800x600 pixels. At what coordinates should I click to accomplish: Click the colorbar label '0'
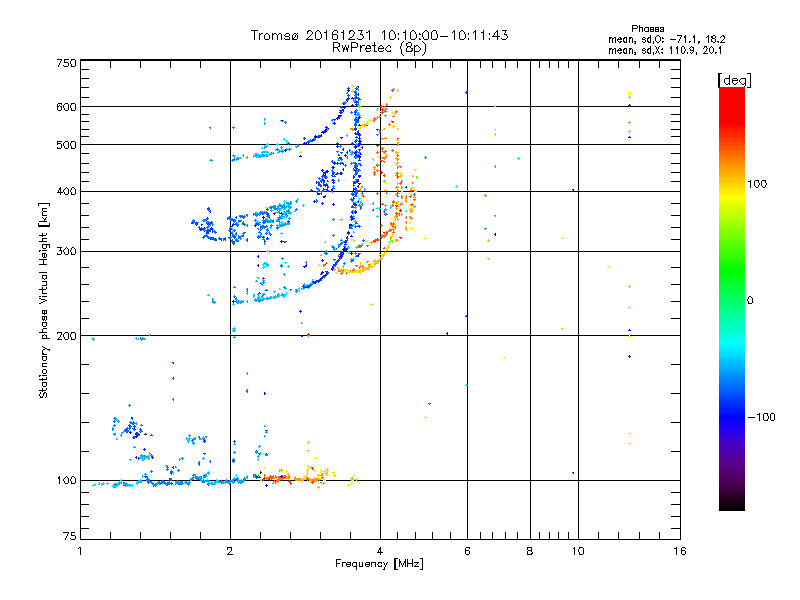[750, 301]
